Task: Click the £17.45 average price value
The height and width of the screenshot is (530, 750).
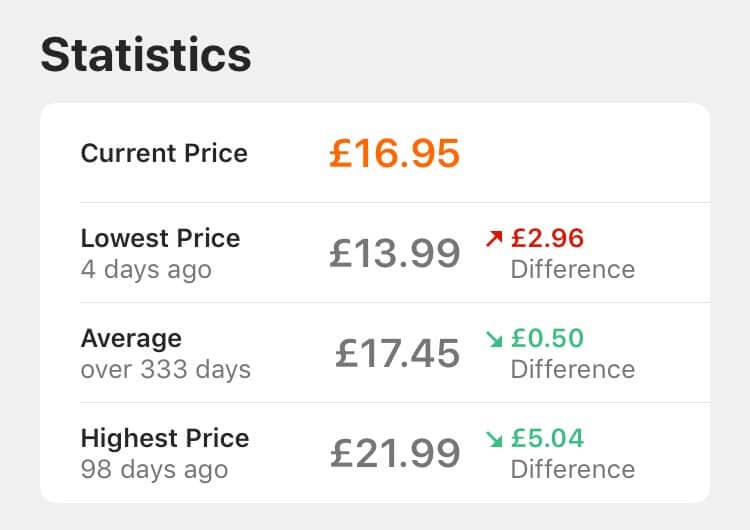Action: (397, 353)
